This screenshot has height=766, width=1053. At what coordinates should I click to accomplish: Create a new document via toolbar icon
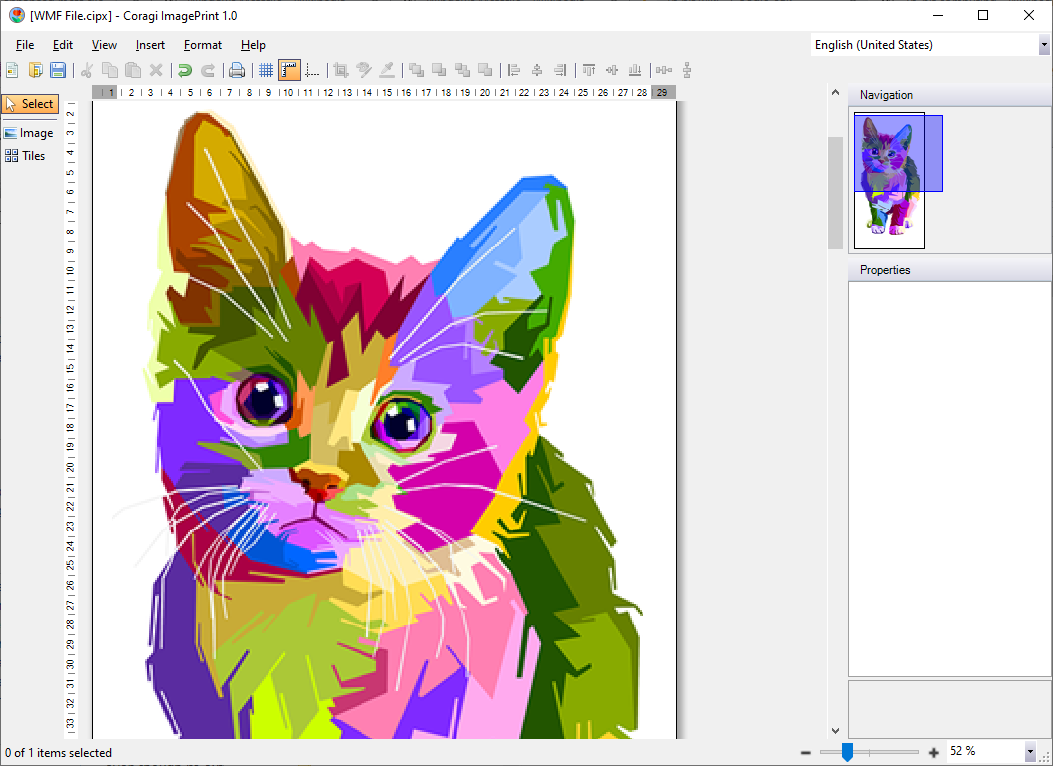(x=12, y=70)
